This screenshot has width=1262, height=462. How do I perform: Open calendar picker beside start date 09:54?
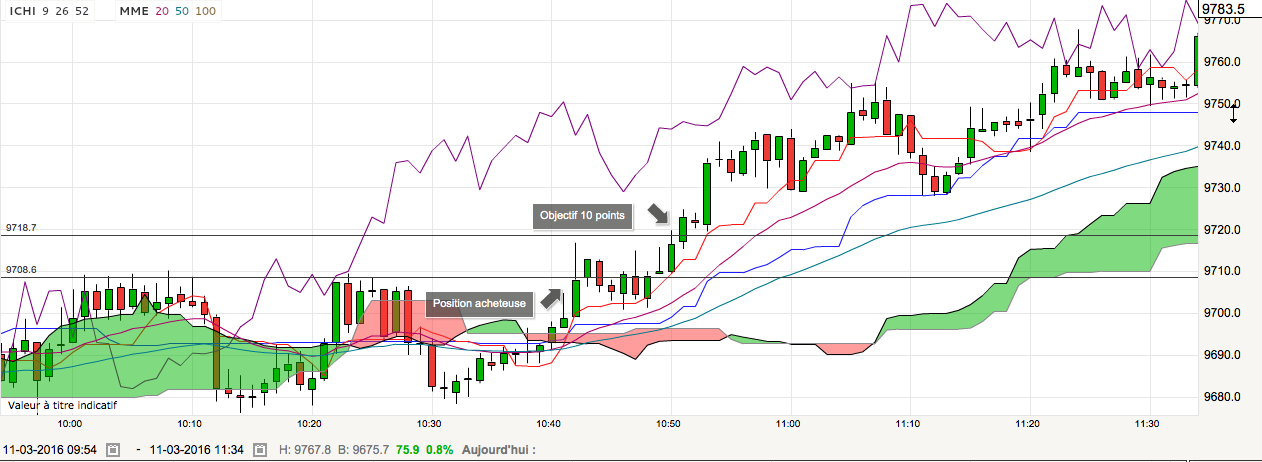(113, 450)
